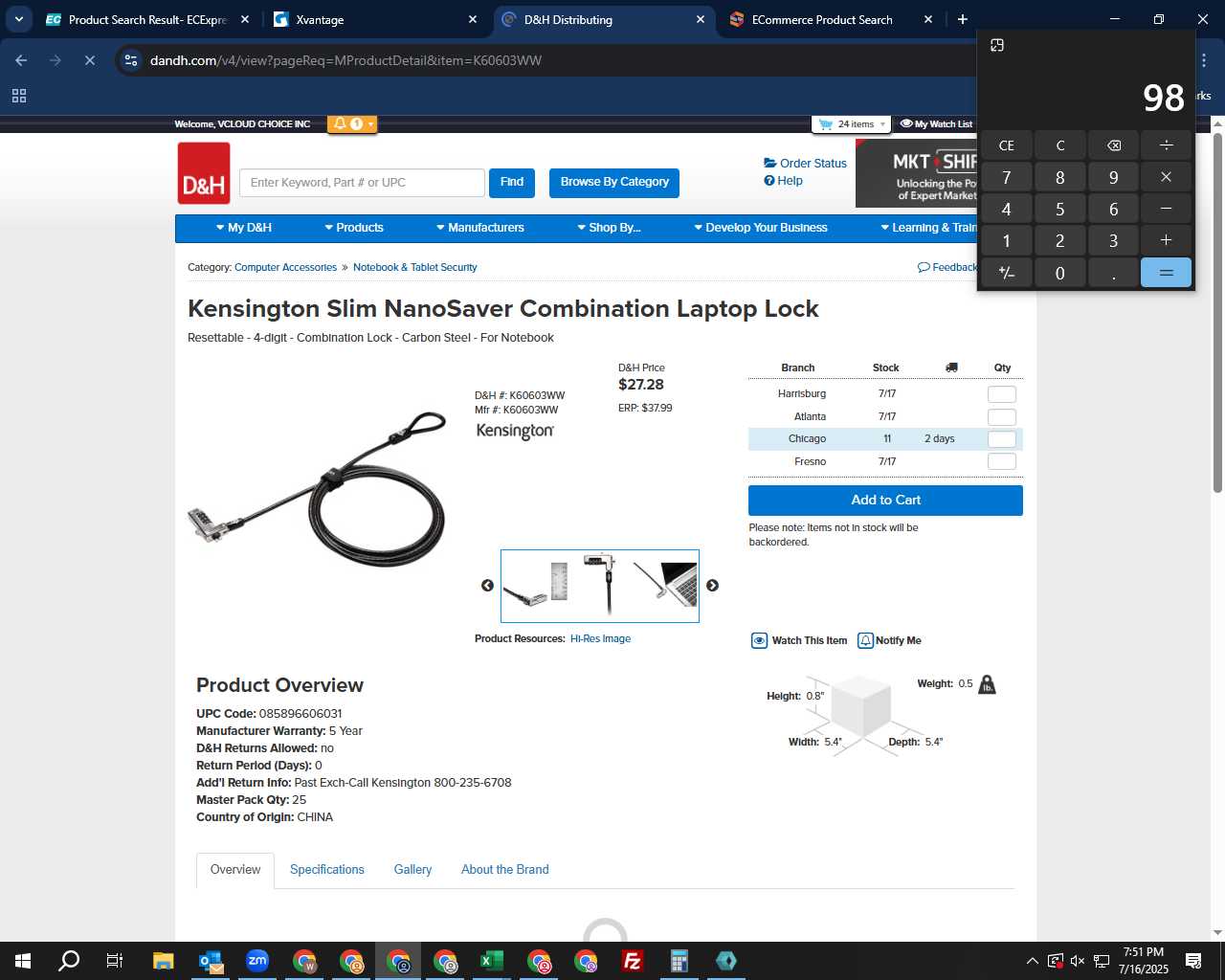Image resolution: width=1225 pixels, height=980 pixels.
Task: Open the notification bell alerts
Action: tap(351, 123)
